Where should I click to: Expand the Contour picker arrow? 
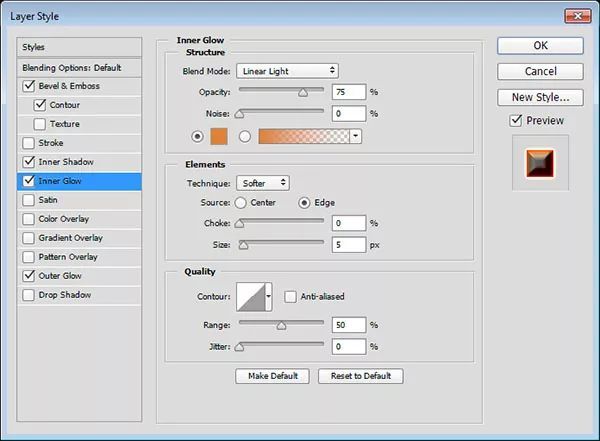(x=269, y=297)
